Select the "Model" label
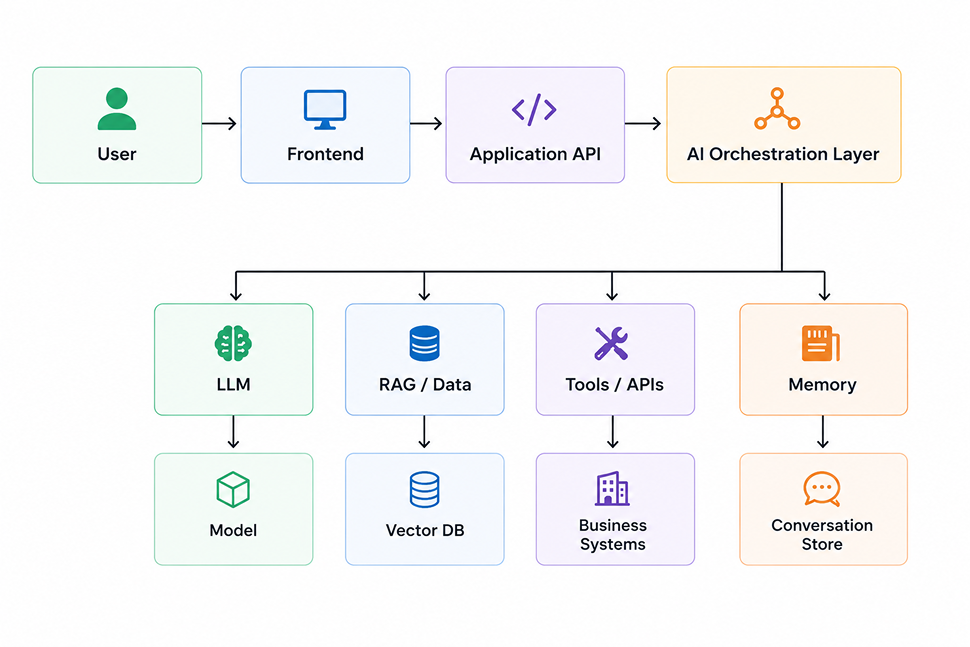 click(233, 531)
